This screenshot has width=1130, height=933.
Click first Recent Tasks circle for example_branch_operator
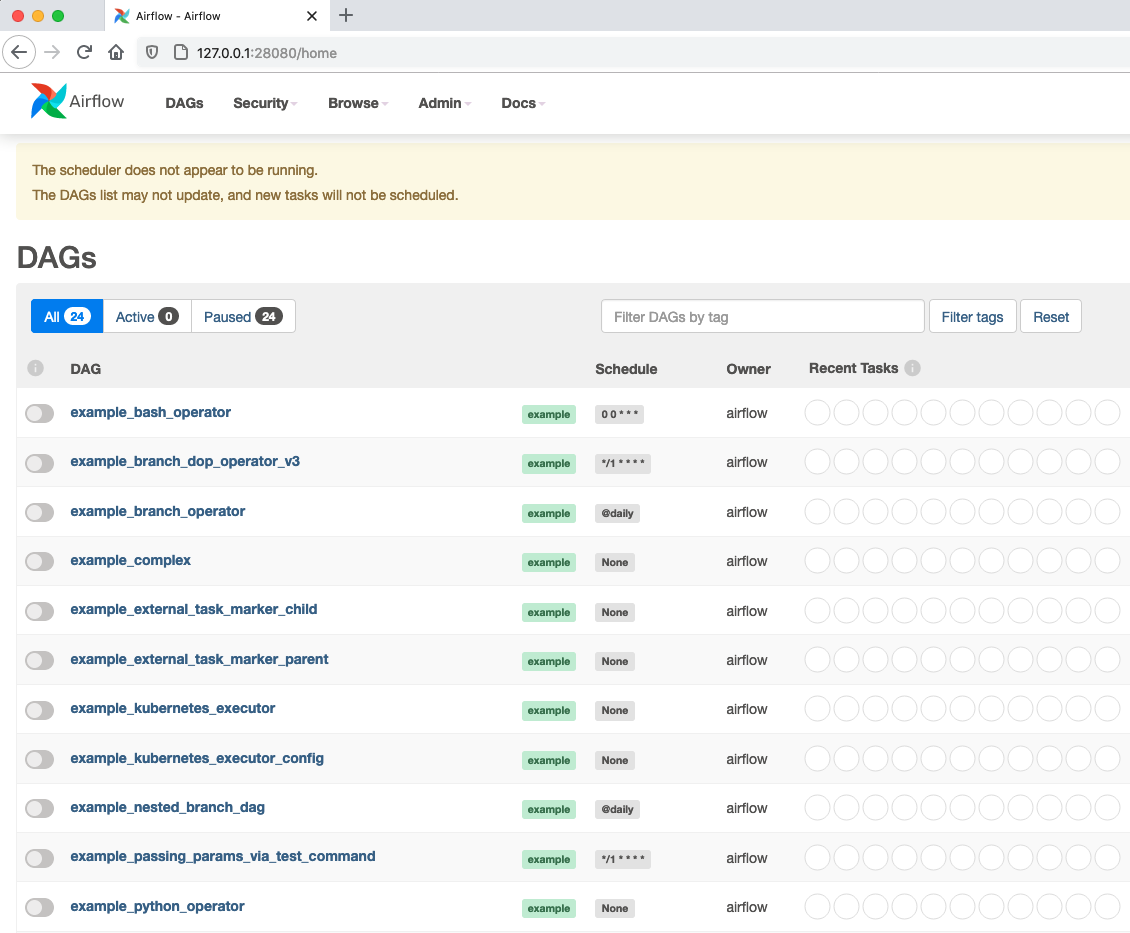click(817, 512)
